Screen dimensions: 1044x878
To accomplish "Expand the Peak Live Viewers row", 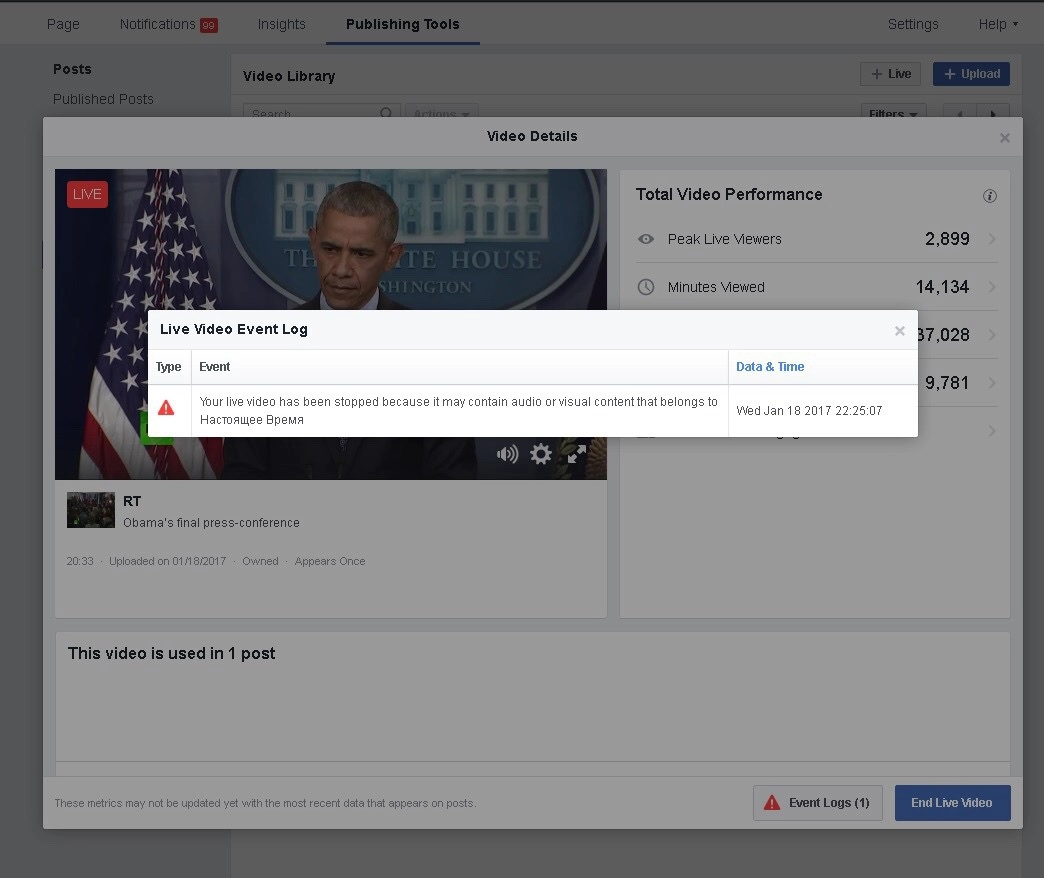I will [x=992, y=239].
